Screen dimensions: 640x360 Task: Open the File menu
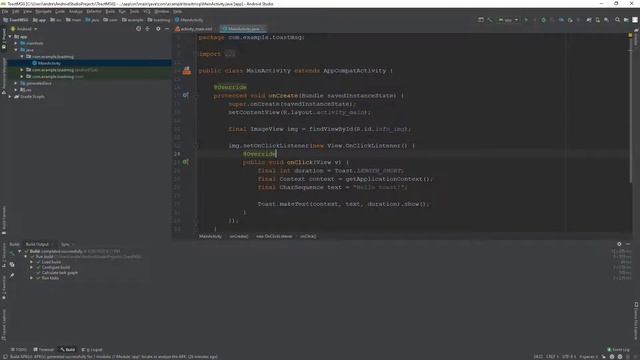tap(5, 11)
